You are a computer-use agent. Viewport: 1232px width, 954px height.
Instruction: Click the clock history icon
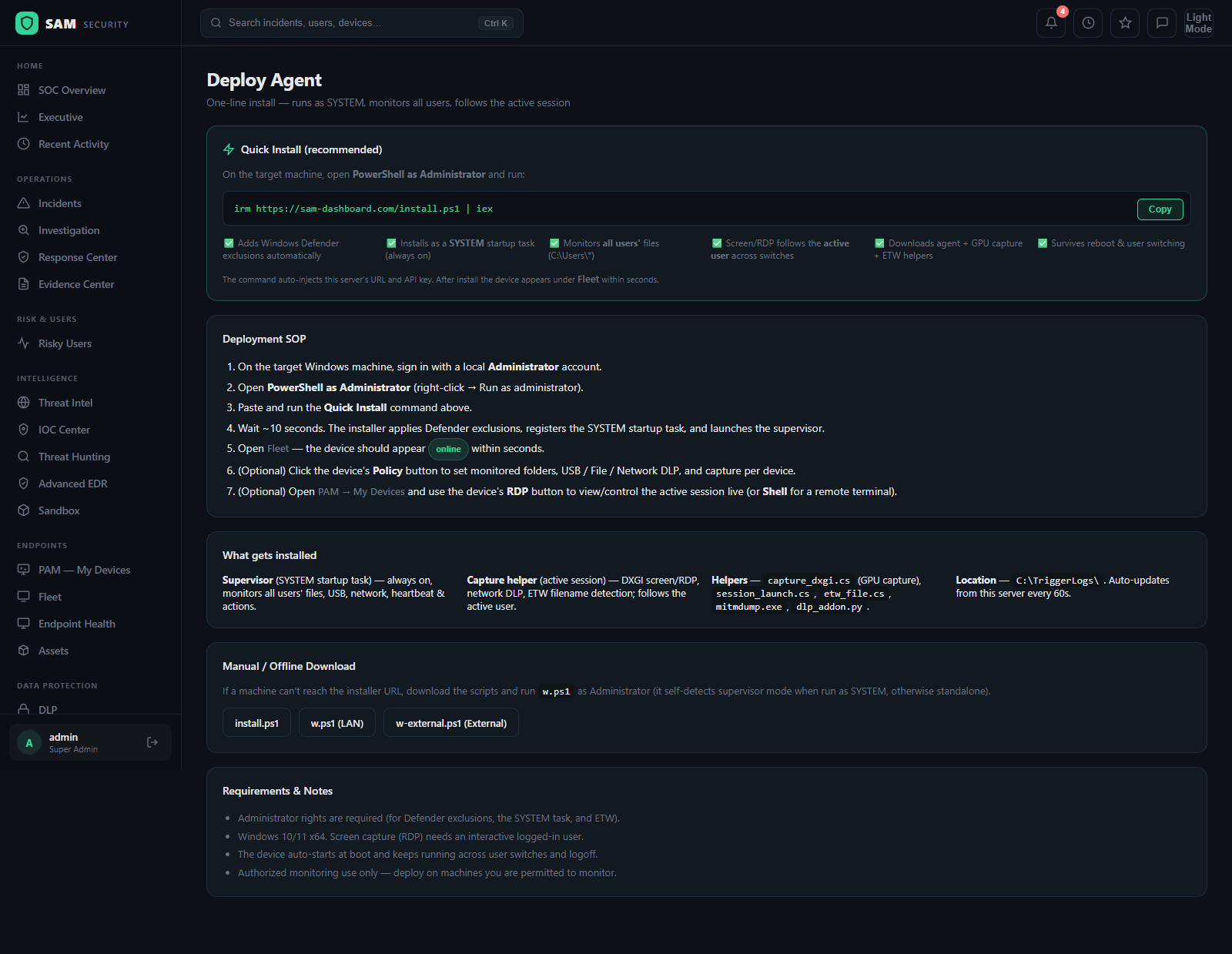click(1088, 23)
